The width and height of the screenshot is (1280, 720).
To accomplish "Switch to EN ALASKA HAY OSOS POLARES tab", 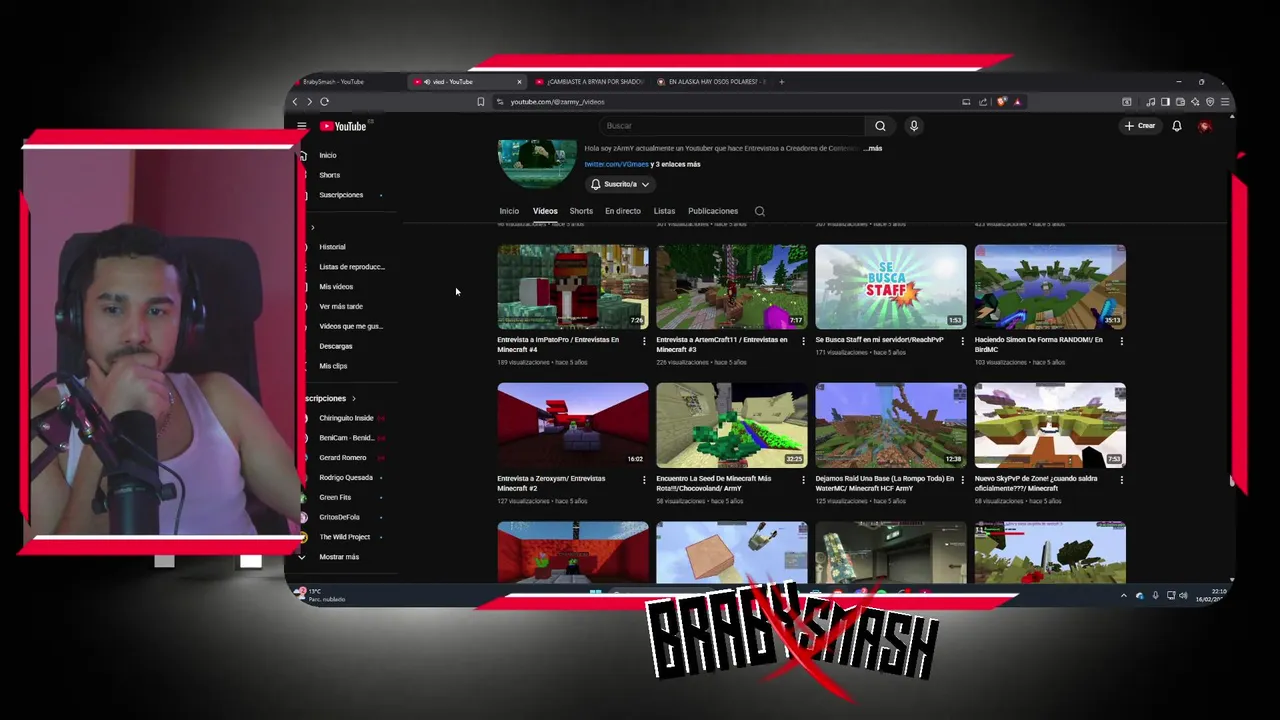I will tap(710, 82).
